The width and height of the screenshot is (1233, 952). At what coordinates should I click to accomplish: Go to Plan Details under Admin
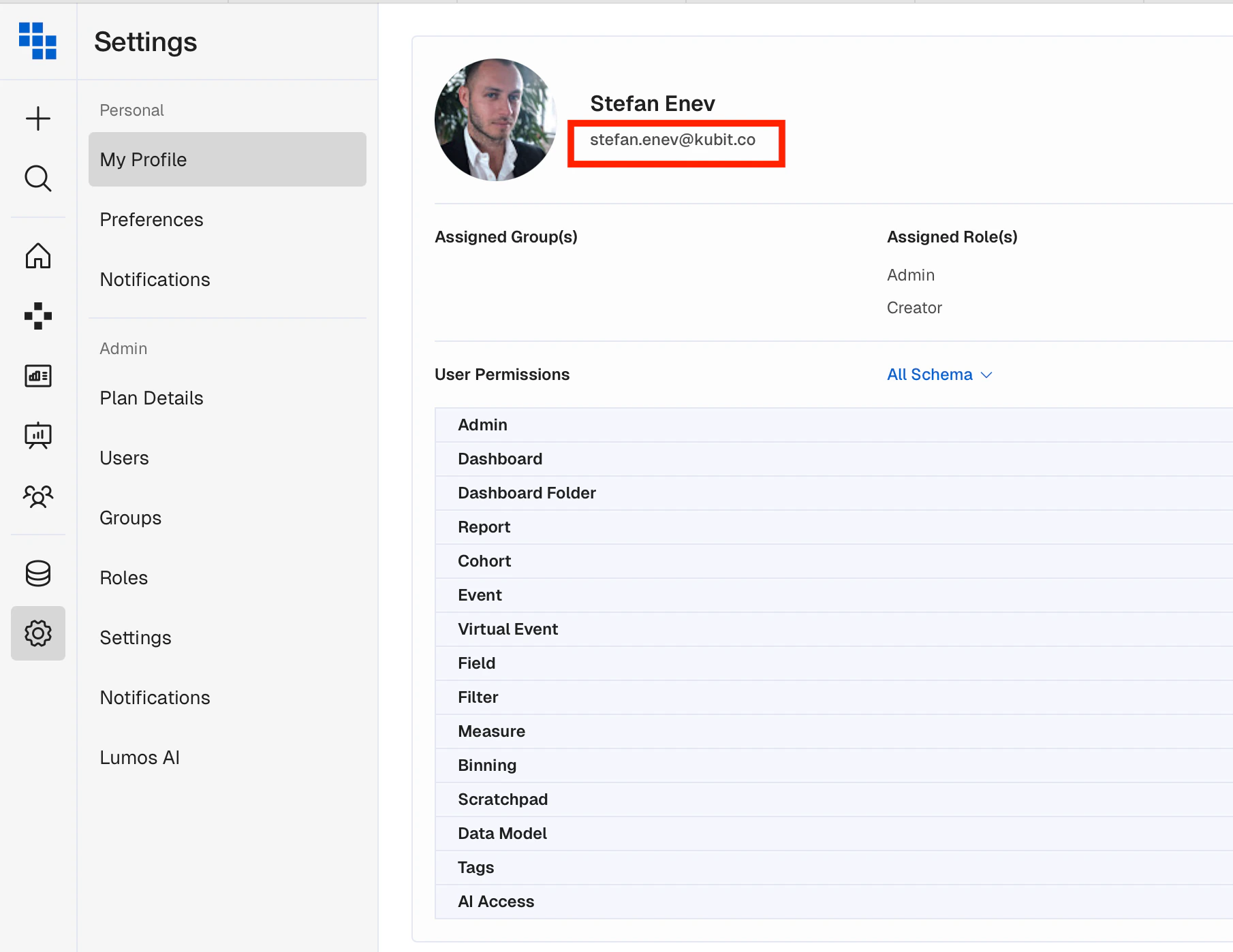151,398
